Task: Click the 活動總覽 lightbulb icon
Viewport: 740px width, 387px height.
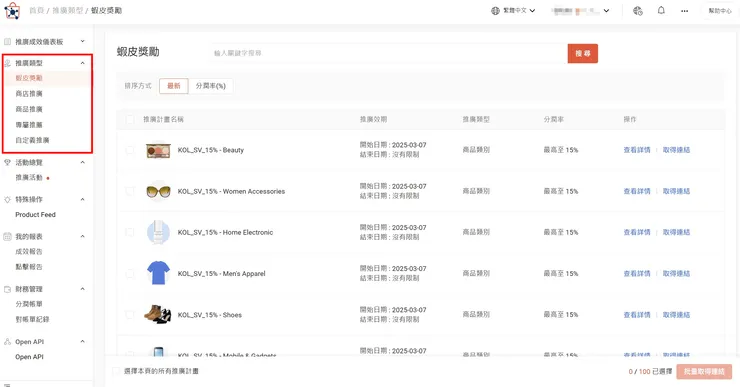Action: pyautogui.click(x=8, y=162)
